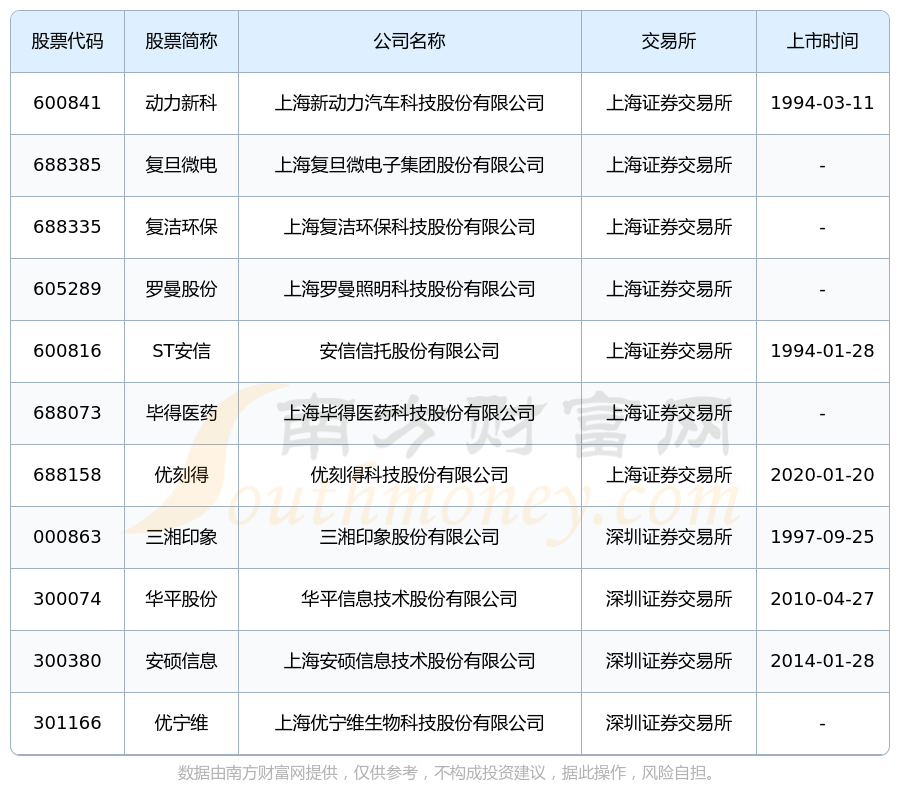Image resolution: width=900 pixels, height=800 pixels.
Task: Click stock name 安硕信息
Action: click(x=181, y=661)
